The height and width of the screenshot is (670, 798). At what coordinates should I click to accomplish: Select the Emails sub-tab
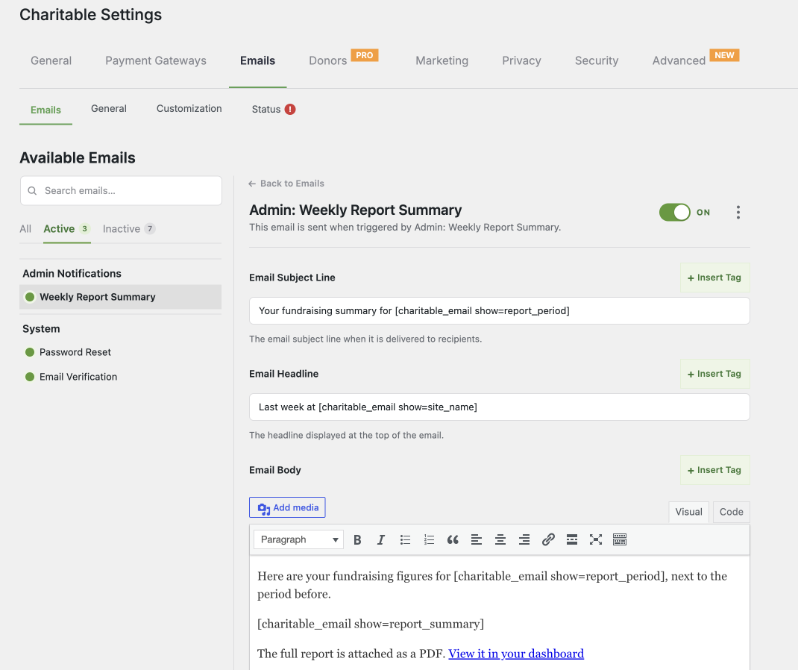[46, 110]
